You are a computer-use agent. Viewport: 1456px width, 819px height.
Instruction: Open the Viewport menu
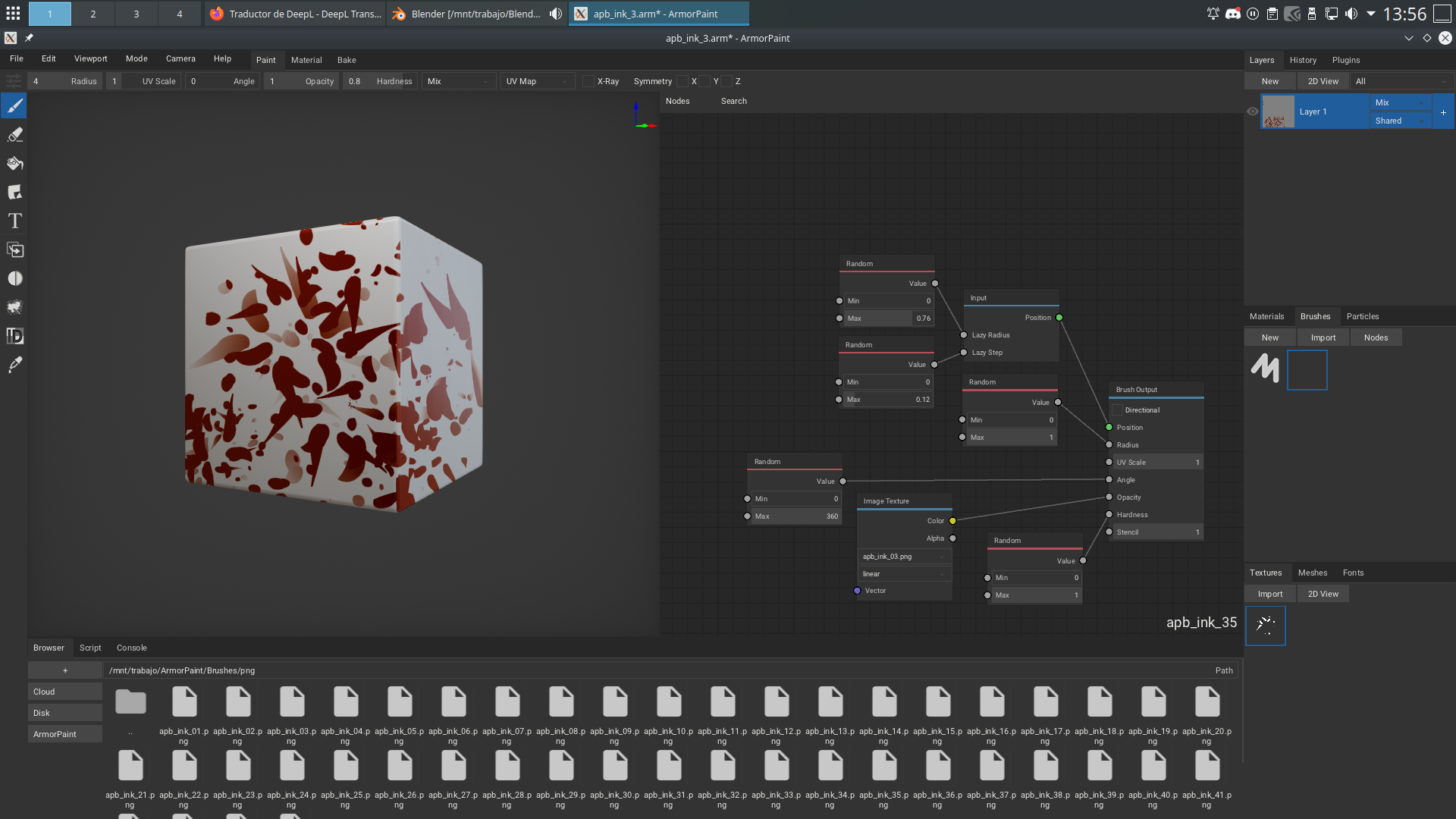click(90, 58)
